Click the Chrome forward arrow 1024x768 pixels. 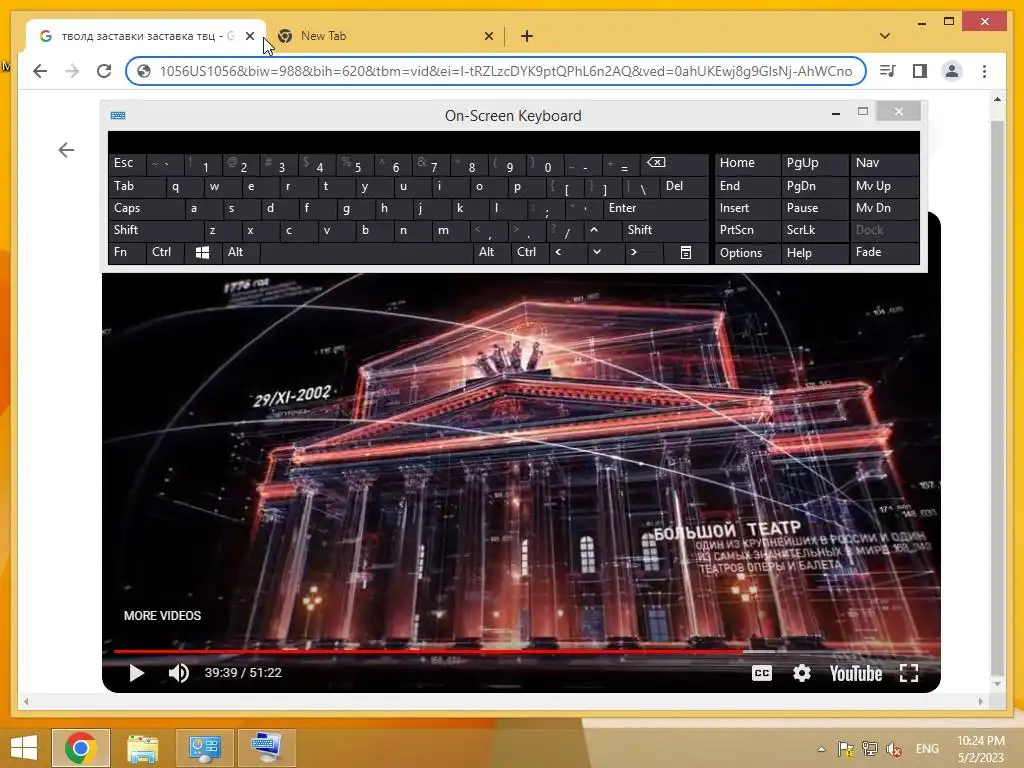tap(72, 71)
